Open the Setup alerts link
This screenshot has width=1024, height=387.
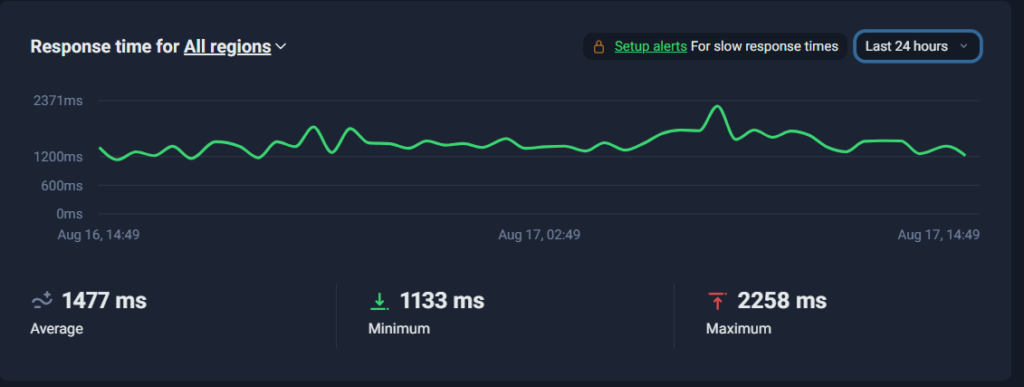click(650, 46)
